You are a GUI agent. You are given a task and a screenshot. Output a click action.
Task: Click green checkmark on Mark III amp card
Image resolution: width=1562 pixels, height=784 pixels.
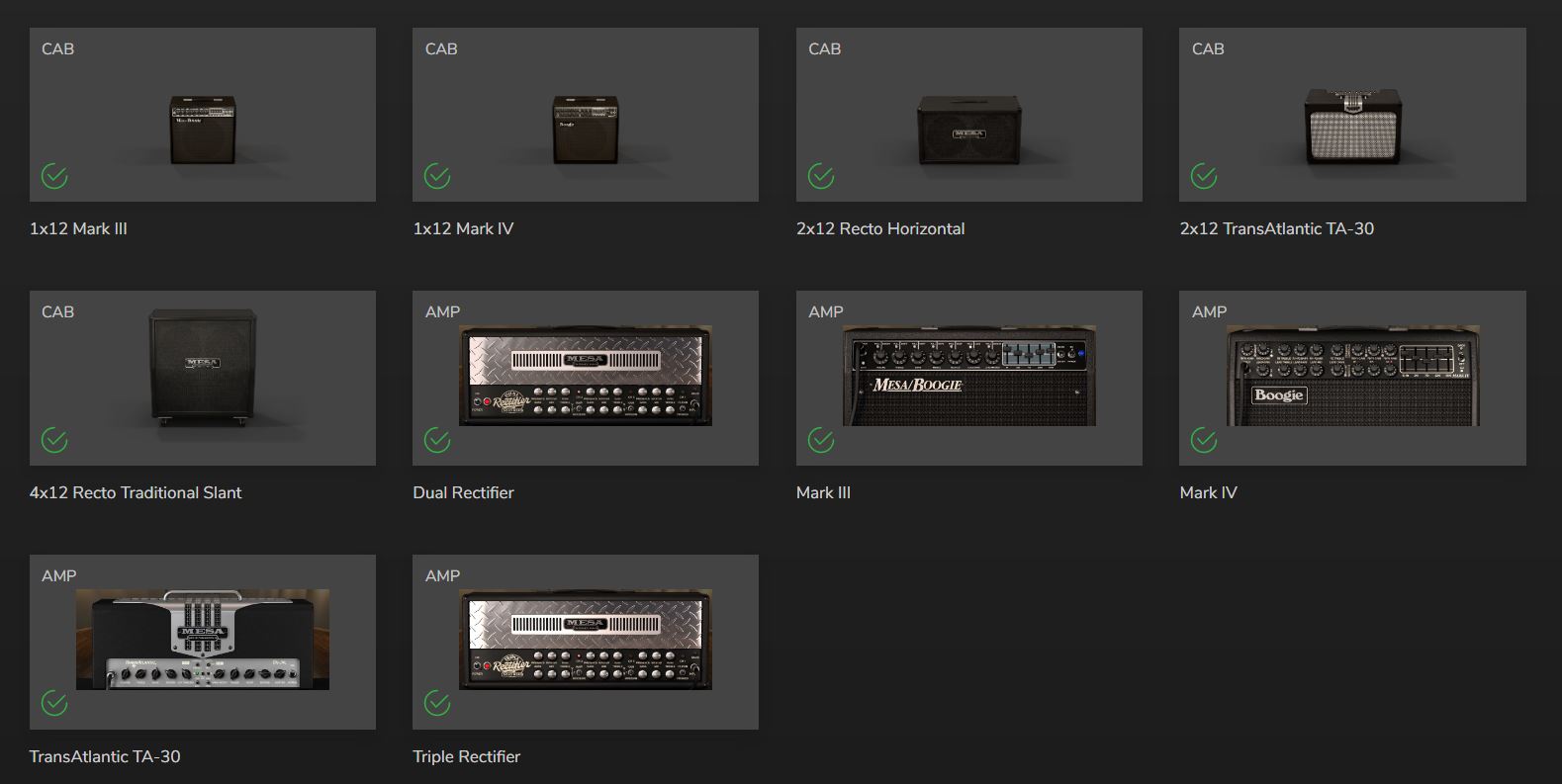click(821, 440)
